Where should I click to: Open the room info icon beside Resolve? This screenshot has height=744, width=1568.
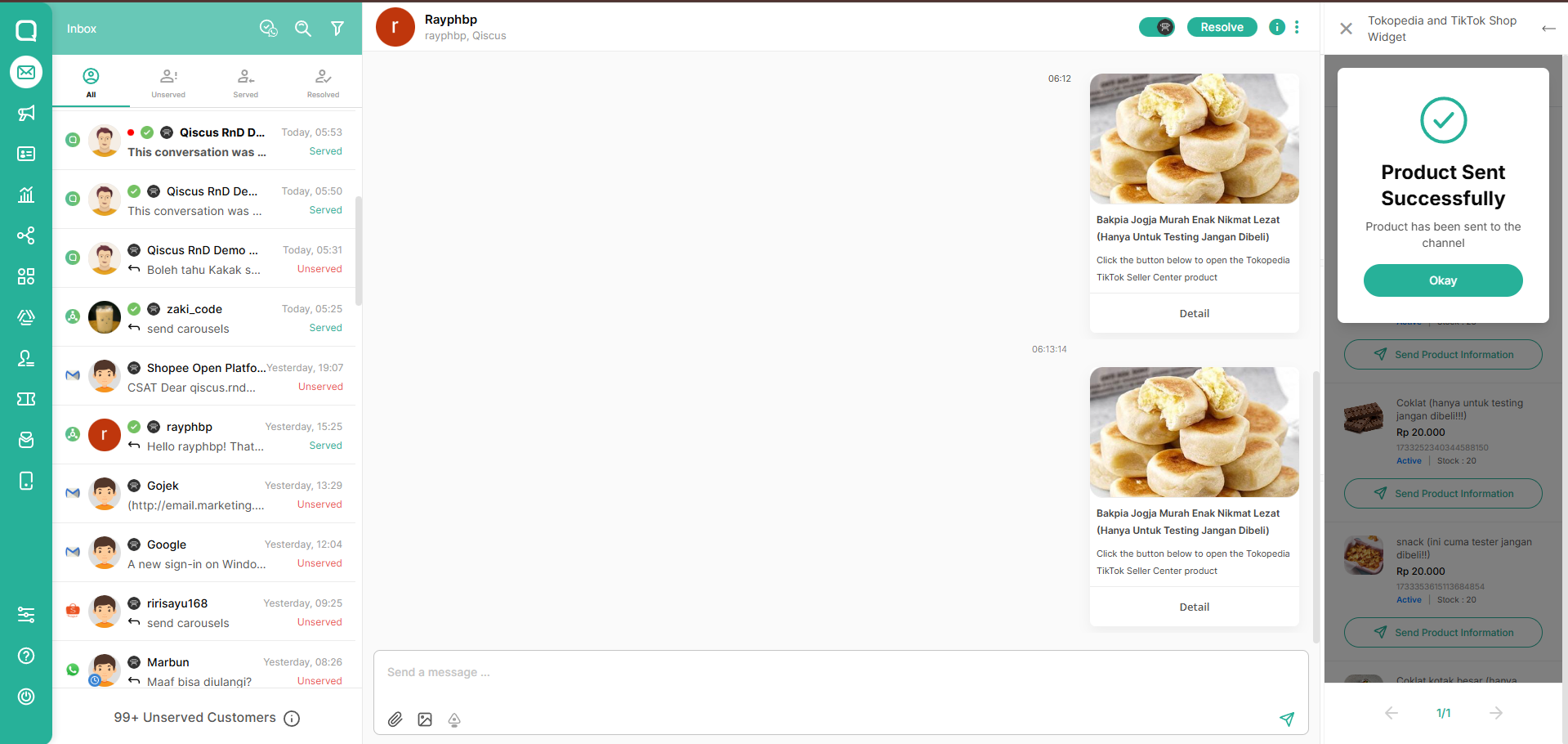click(x=1276, y=27)
